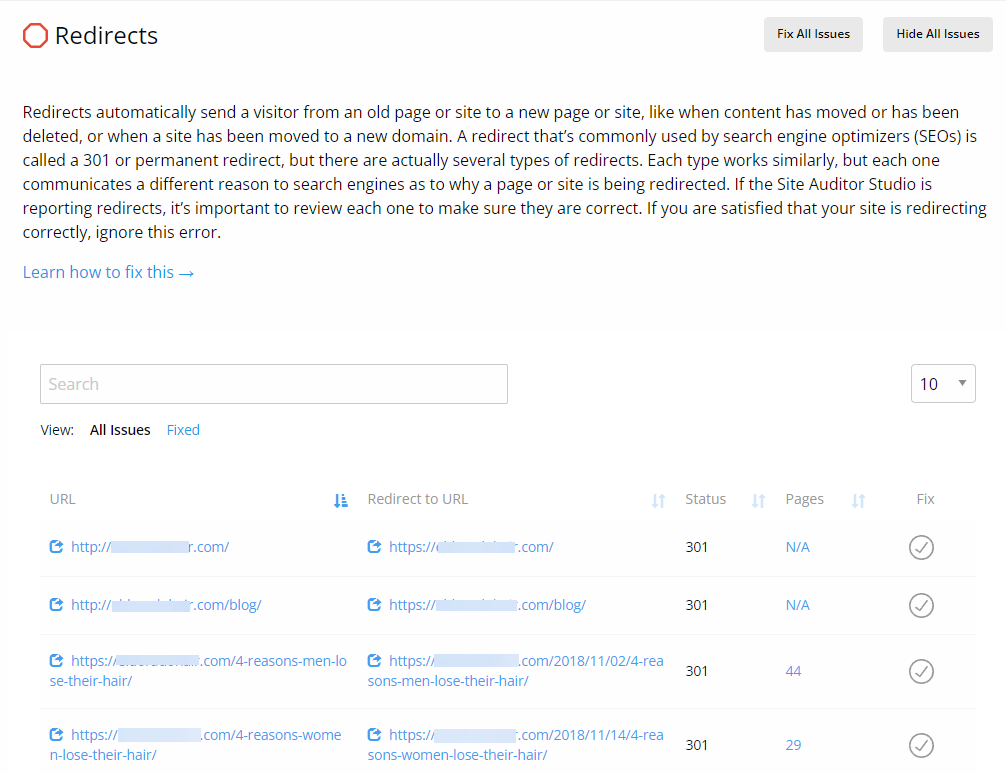
Task: Open external icon for https .com/blog/ redirect
Action: 374,604
